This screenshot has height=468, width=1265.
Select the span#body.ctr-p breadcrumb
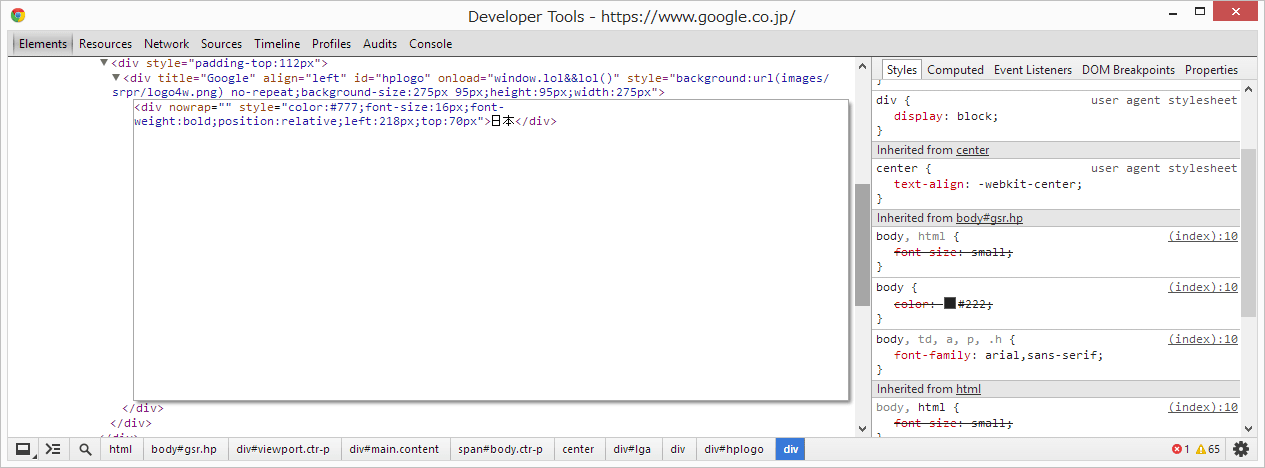(x=501, y=449)
